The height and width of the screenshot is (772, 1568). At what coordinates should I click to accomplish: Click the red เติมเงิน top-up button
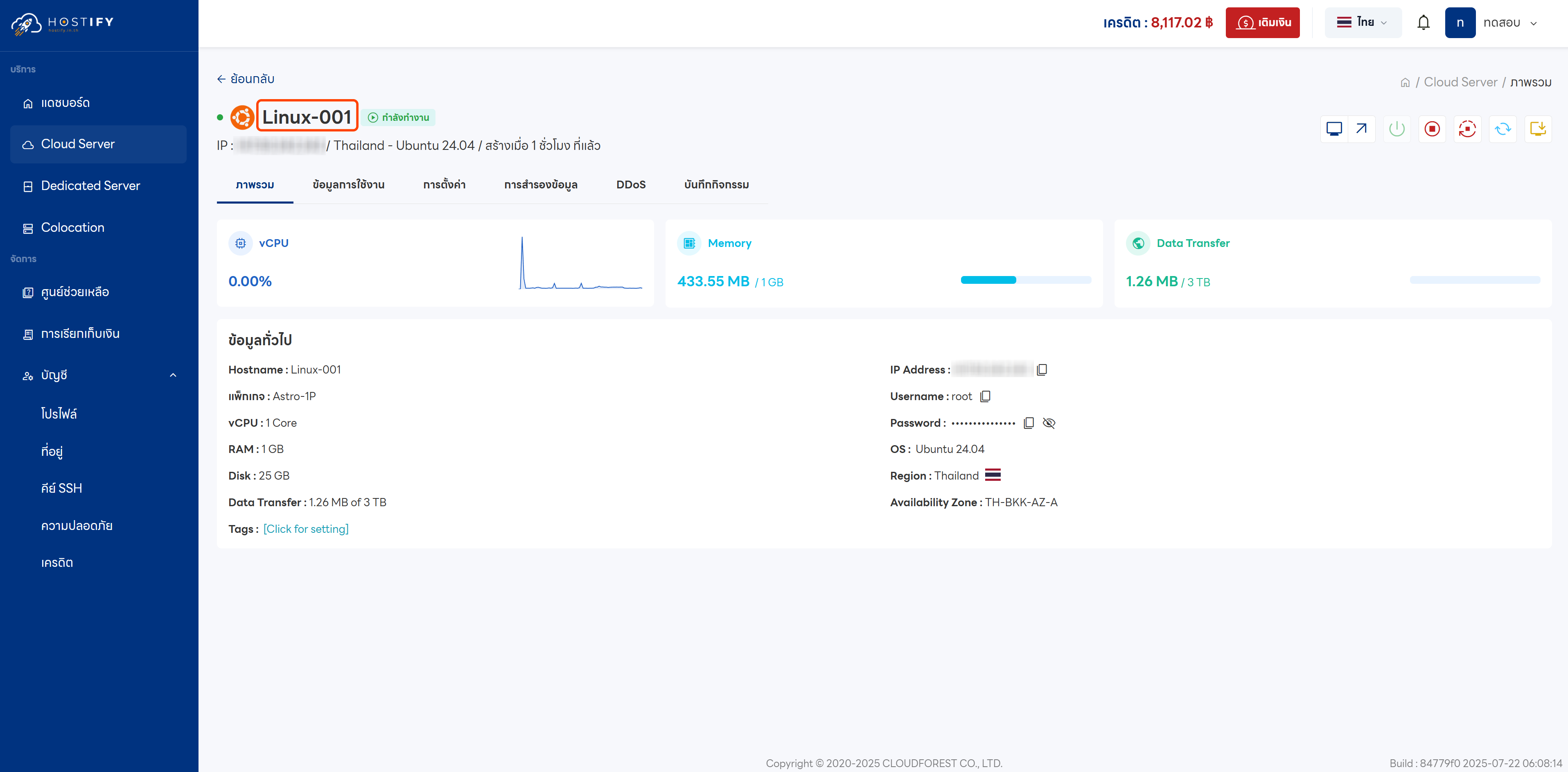(x=1262, y=23)
